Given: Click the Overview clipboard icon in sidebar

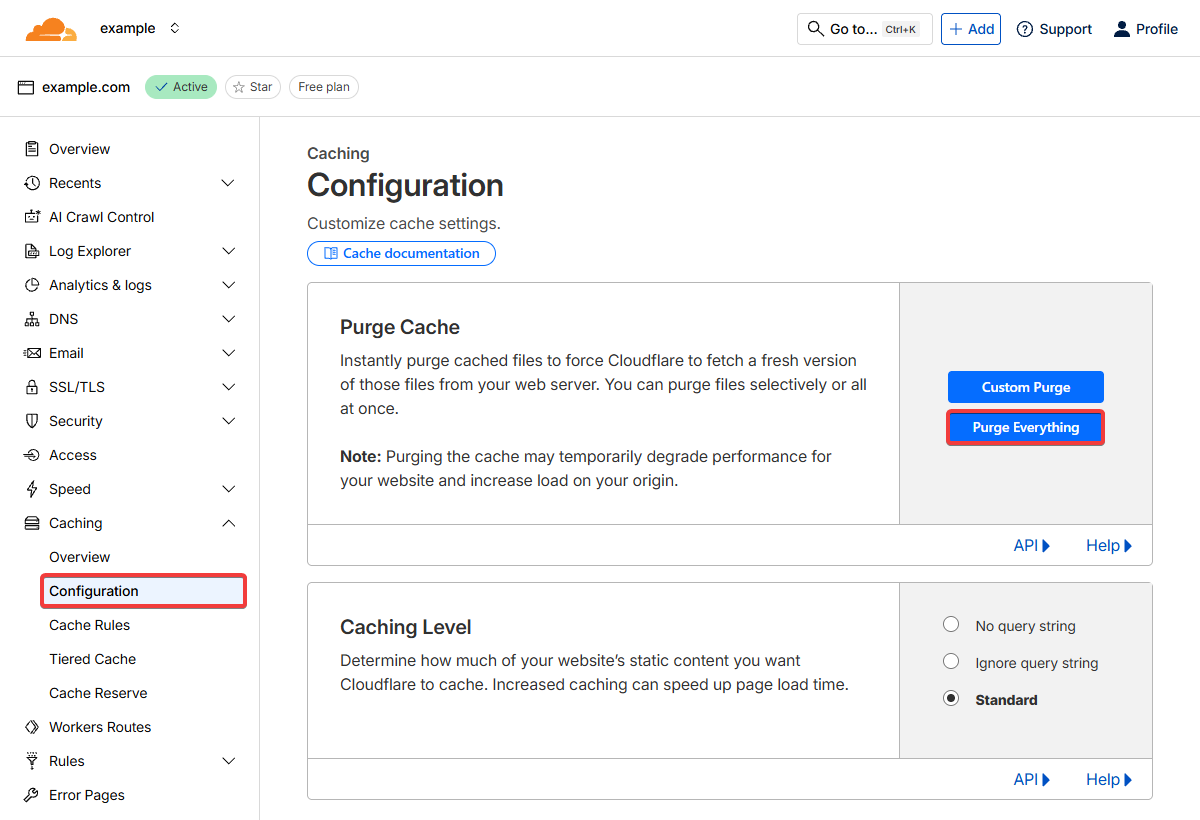Looking at the screenshot, I should [x=32, y=149].
